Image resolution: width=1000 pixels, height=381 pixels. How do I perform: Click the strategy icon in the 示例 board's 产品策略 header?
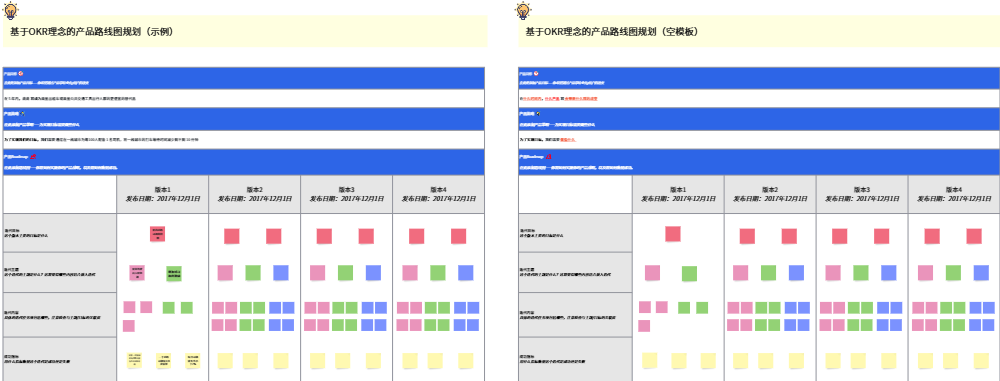click(24, 114)
